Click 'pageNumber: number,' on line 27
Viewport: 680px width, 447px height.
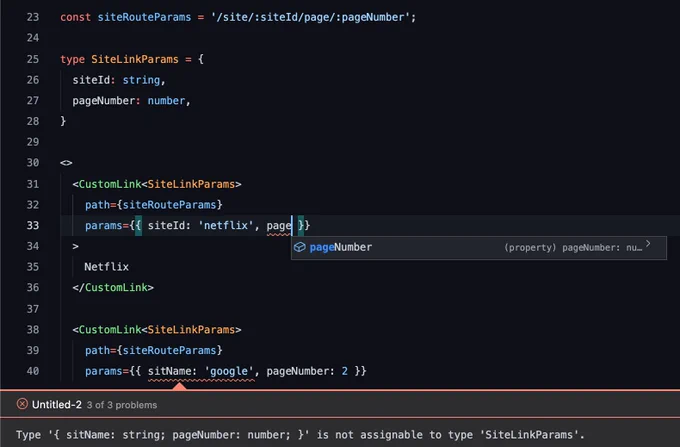coord(131,101)
